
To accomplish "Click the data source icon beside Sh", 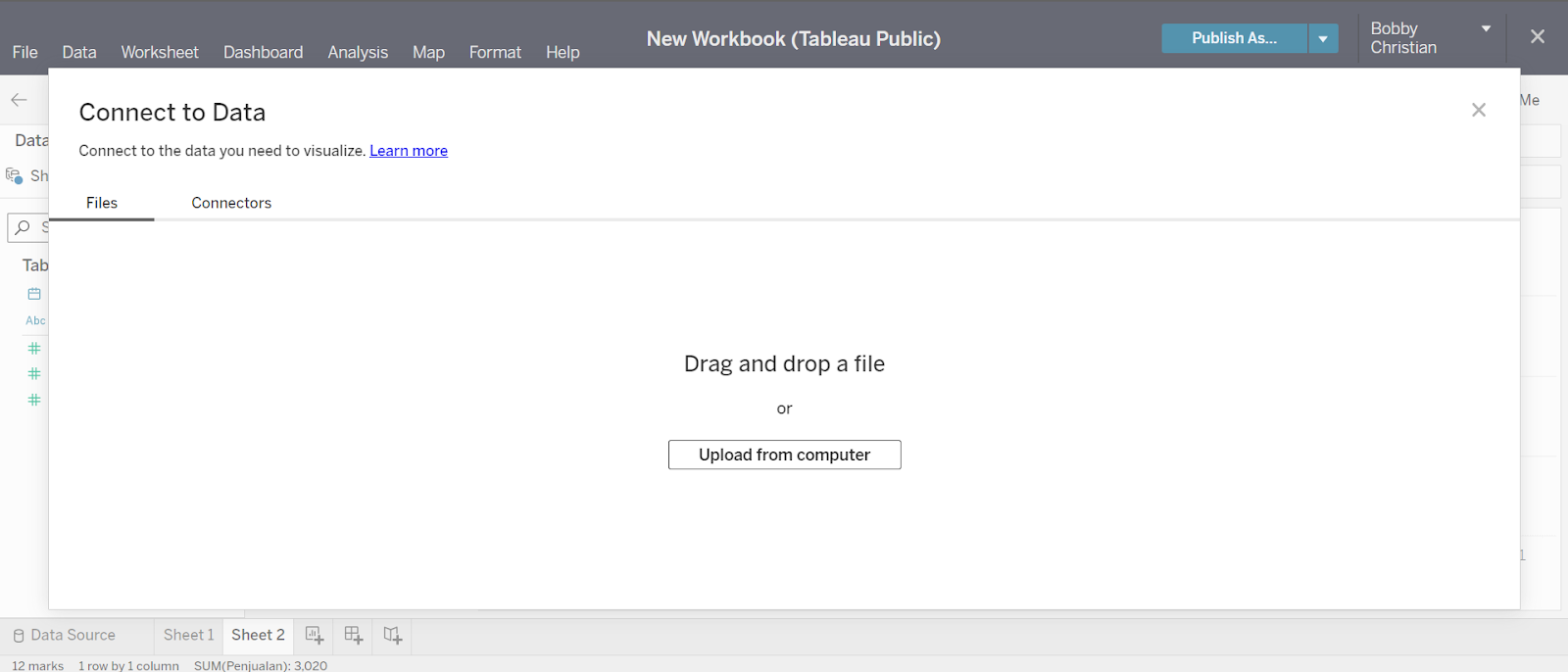I will (14, 175).
